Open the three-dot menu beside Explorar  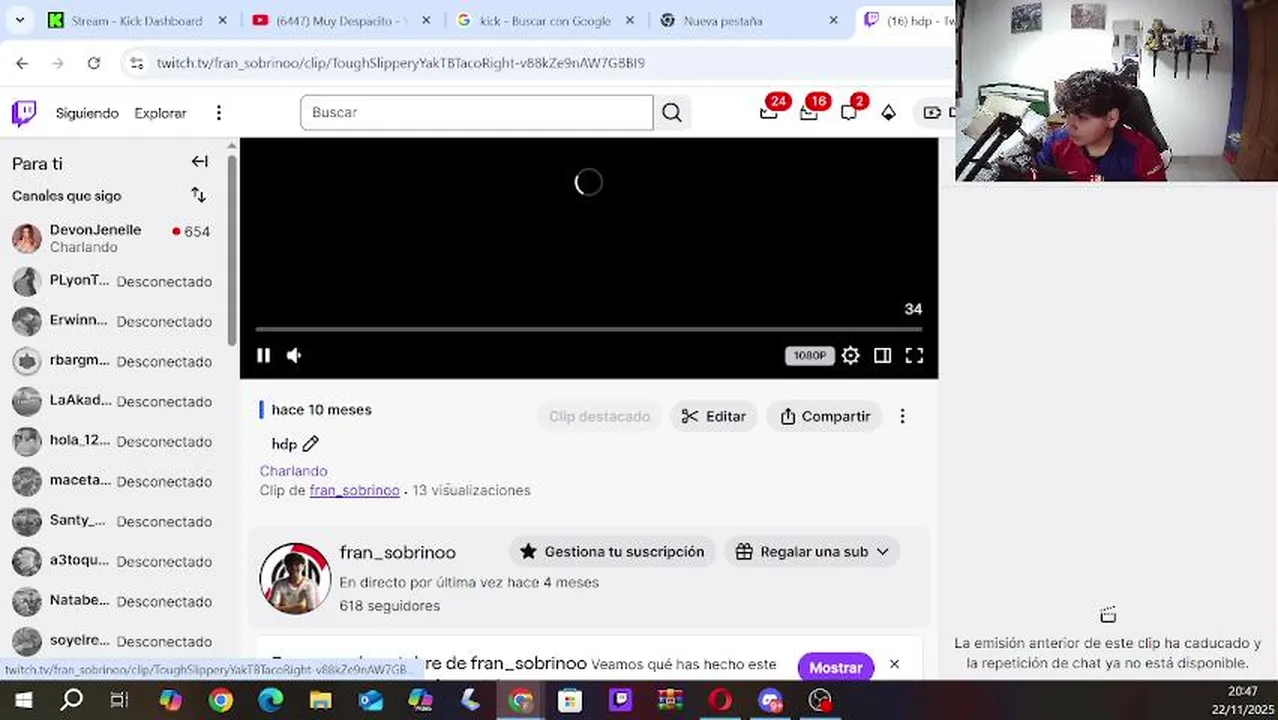point(219,113)
